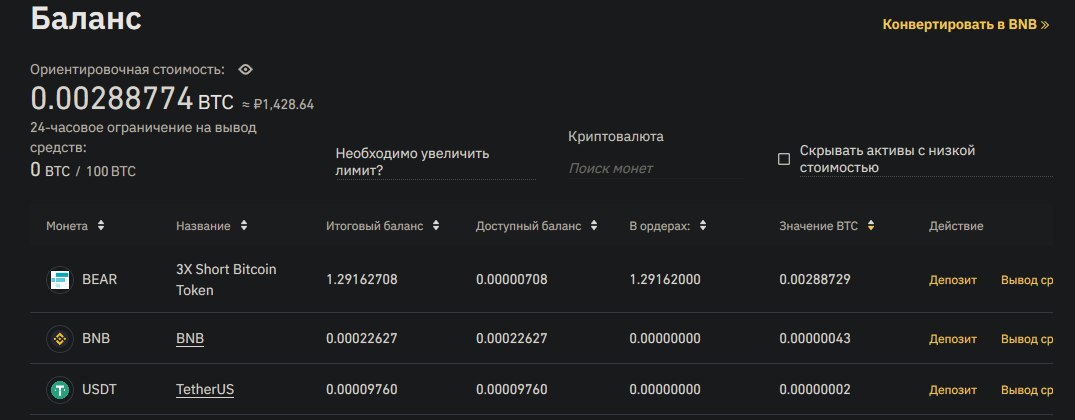Check the hide low-value assets checkbox
Image resolution: width=1075 pixels, height=420 pixels.
pos(784,159)
